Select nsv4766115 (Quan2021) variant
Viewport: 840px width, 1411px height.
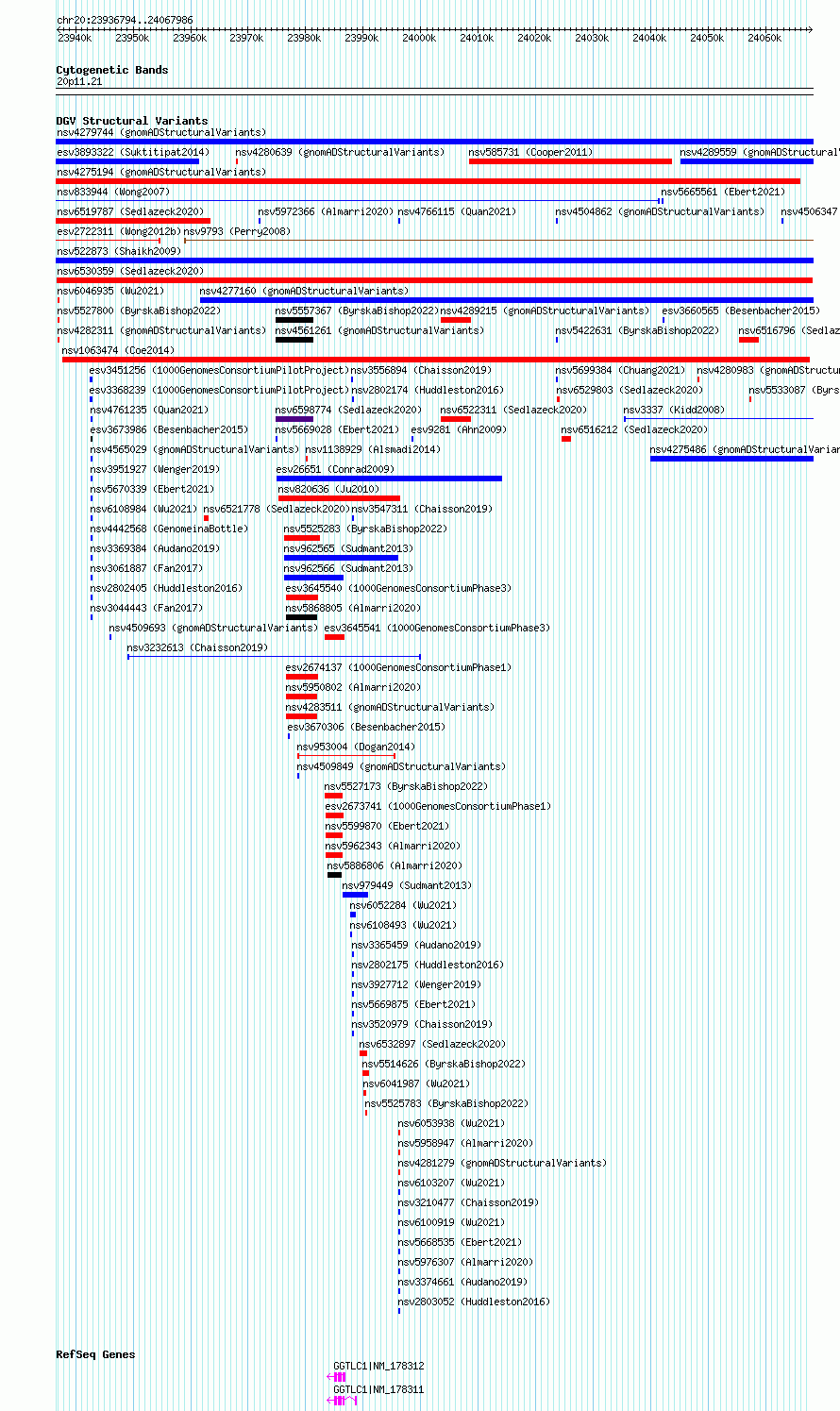click(457, 211)
